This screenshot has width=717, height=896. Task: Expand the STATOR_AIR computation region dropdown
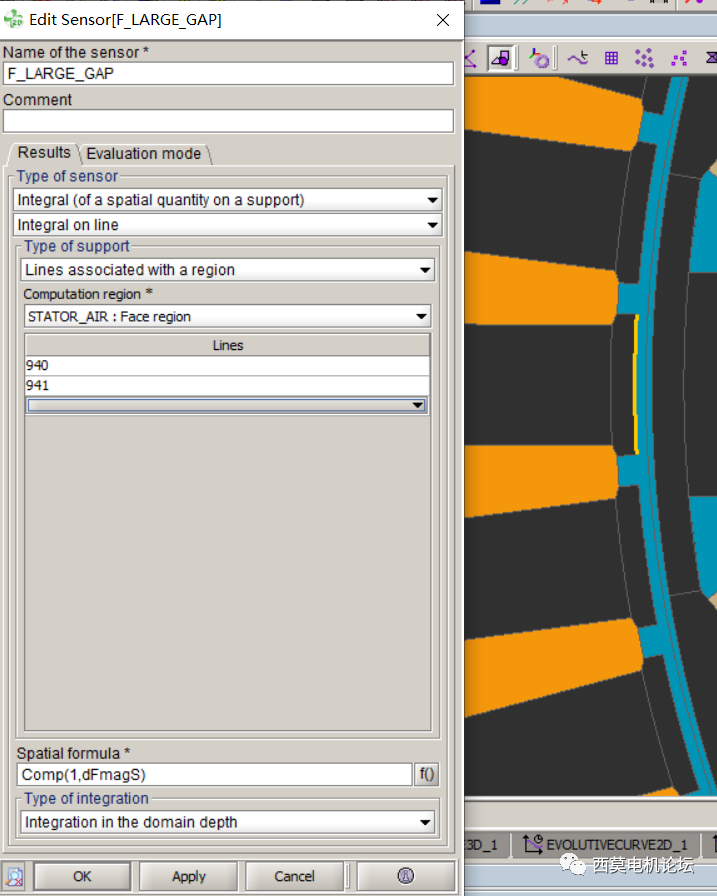click(227, 316)
